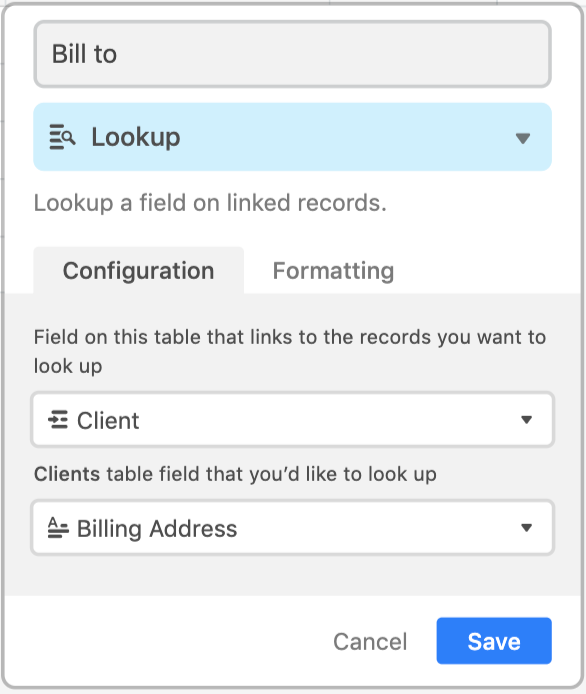Open the Billing Address lookup field dropdown

pyautogui.click(x=293, y=528)
